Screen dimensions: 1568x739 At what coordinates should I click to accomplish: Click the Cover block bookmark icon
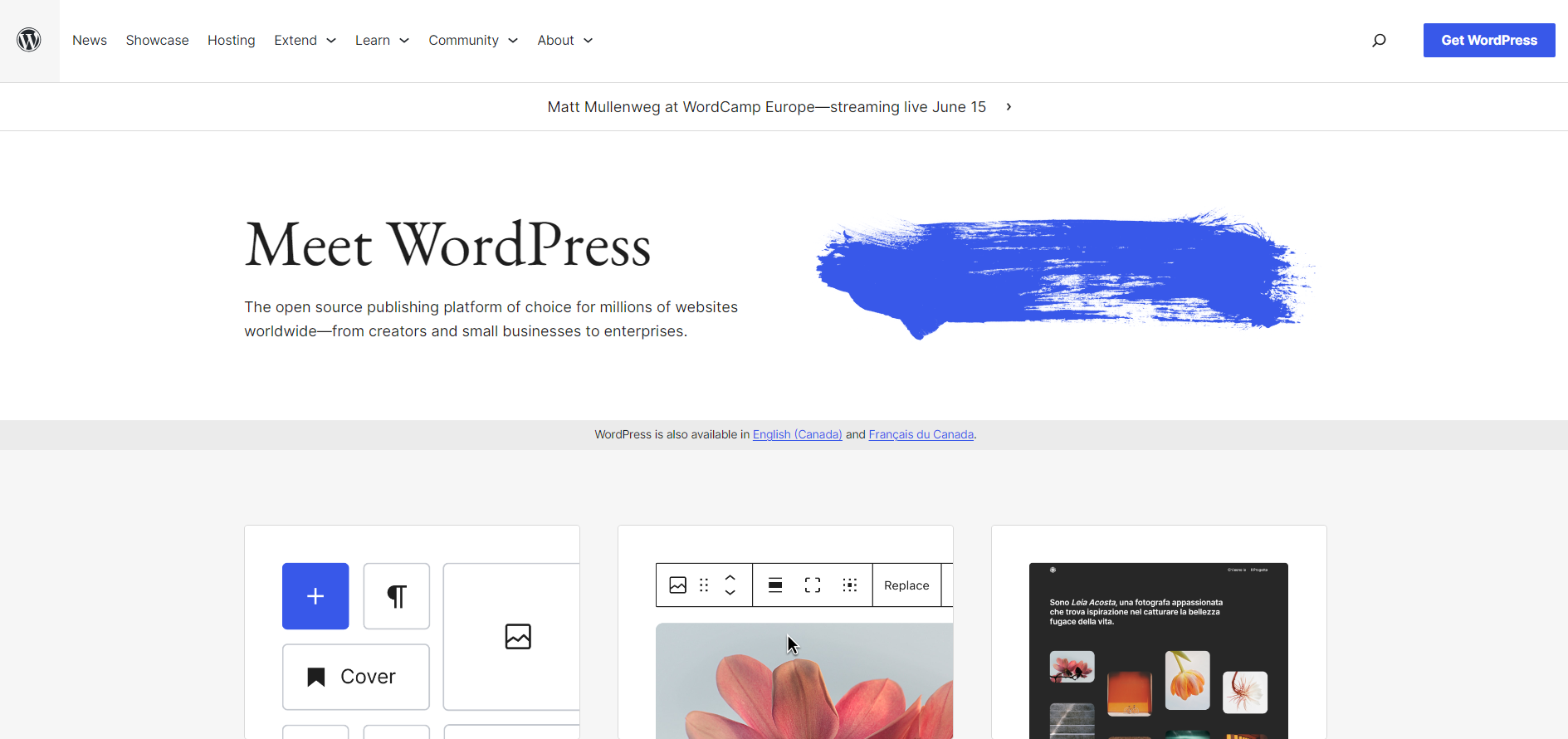coord(316,677)
